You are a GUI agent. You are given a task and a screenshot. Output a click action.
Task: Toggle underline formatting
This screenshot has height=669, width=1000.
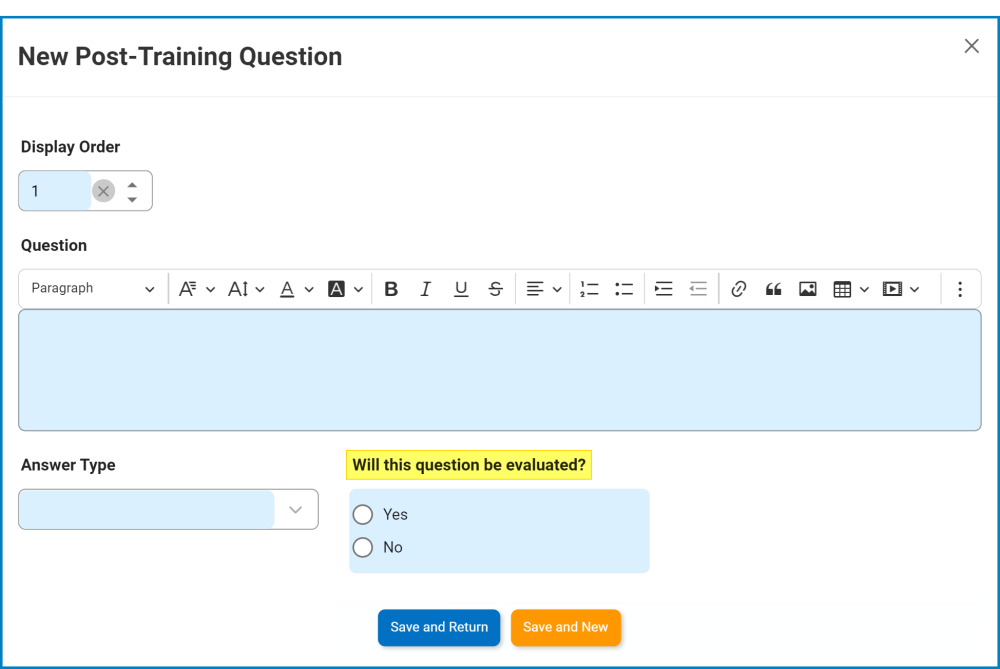(461, 288)
